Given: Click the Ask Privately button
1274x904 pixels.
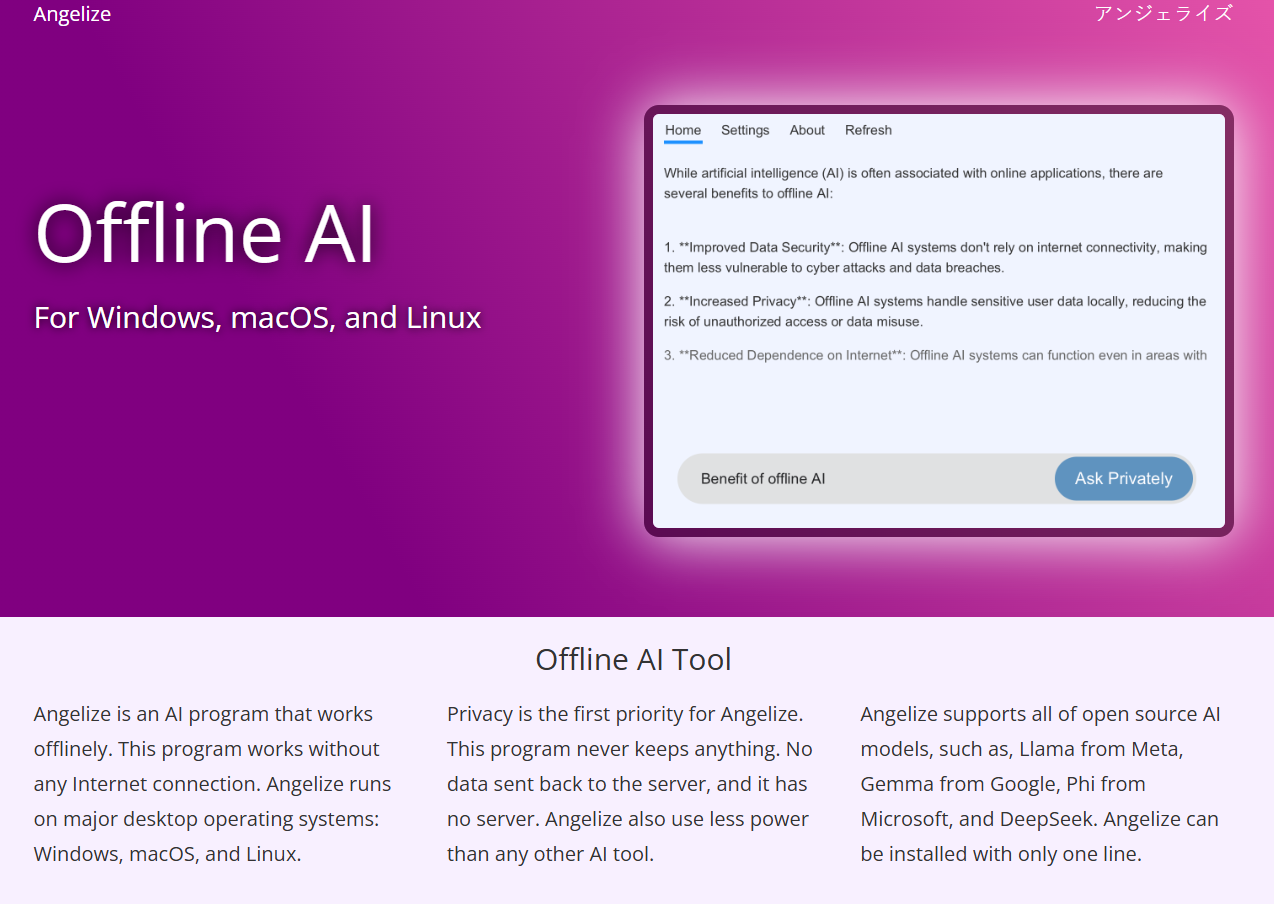Looking at the screenshot, I should coord(1123,479).
